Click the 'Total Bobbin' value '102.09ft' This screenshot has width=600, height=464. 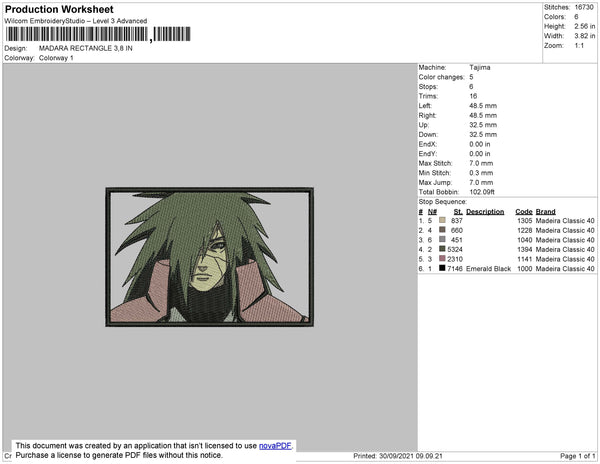coord(482,192)
